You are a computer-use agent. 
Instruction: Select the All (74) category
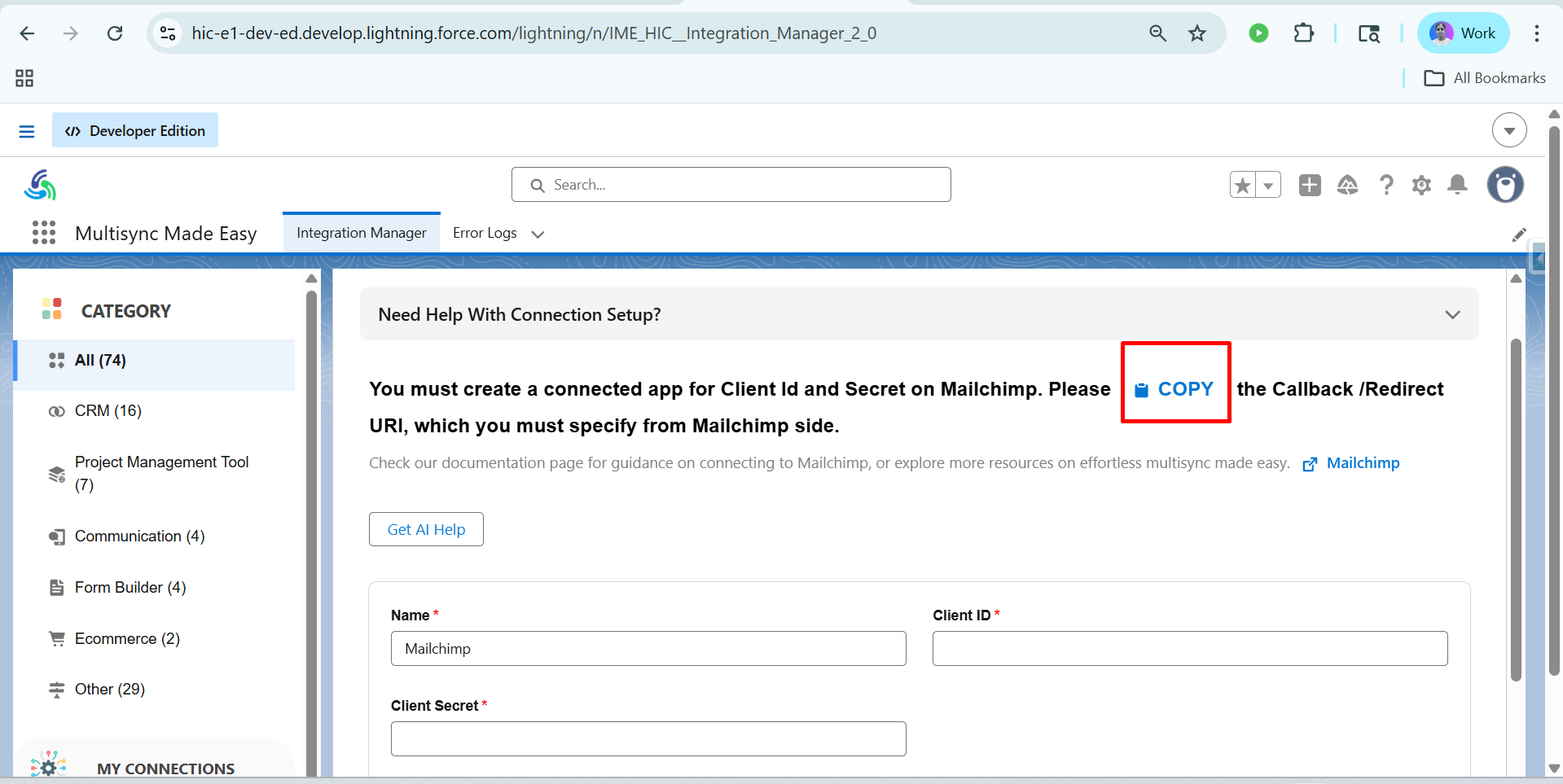click(x=155, y=361)
